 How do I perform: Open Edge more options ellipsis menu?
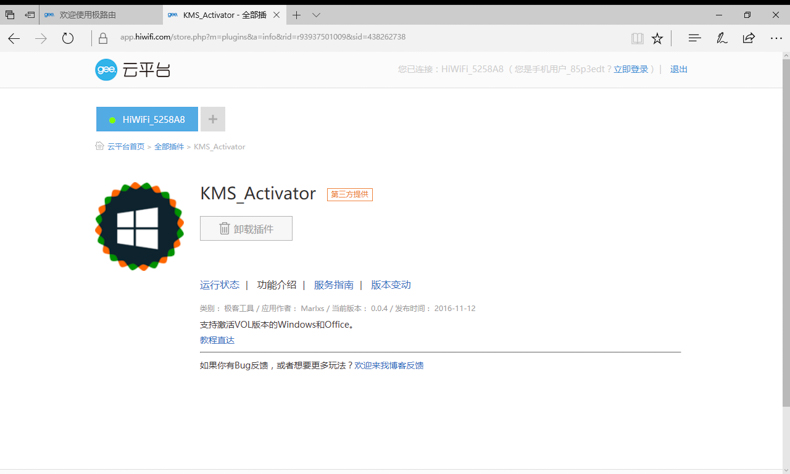point(776,38)
